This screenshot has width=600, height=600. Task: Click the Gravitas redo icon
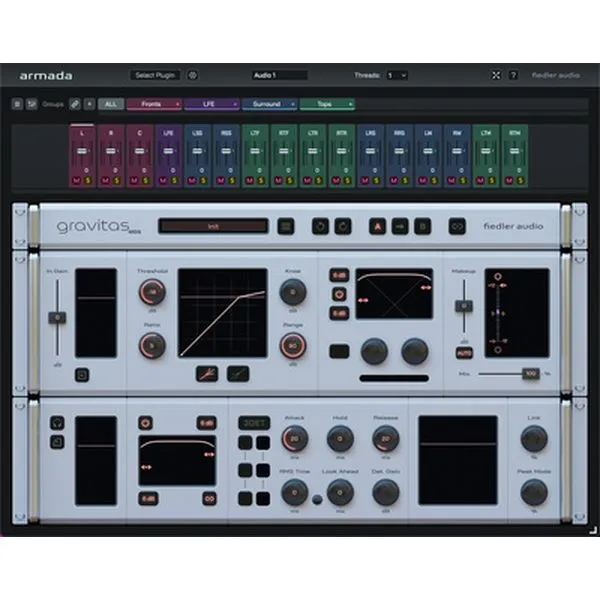(343, 227)
